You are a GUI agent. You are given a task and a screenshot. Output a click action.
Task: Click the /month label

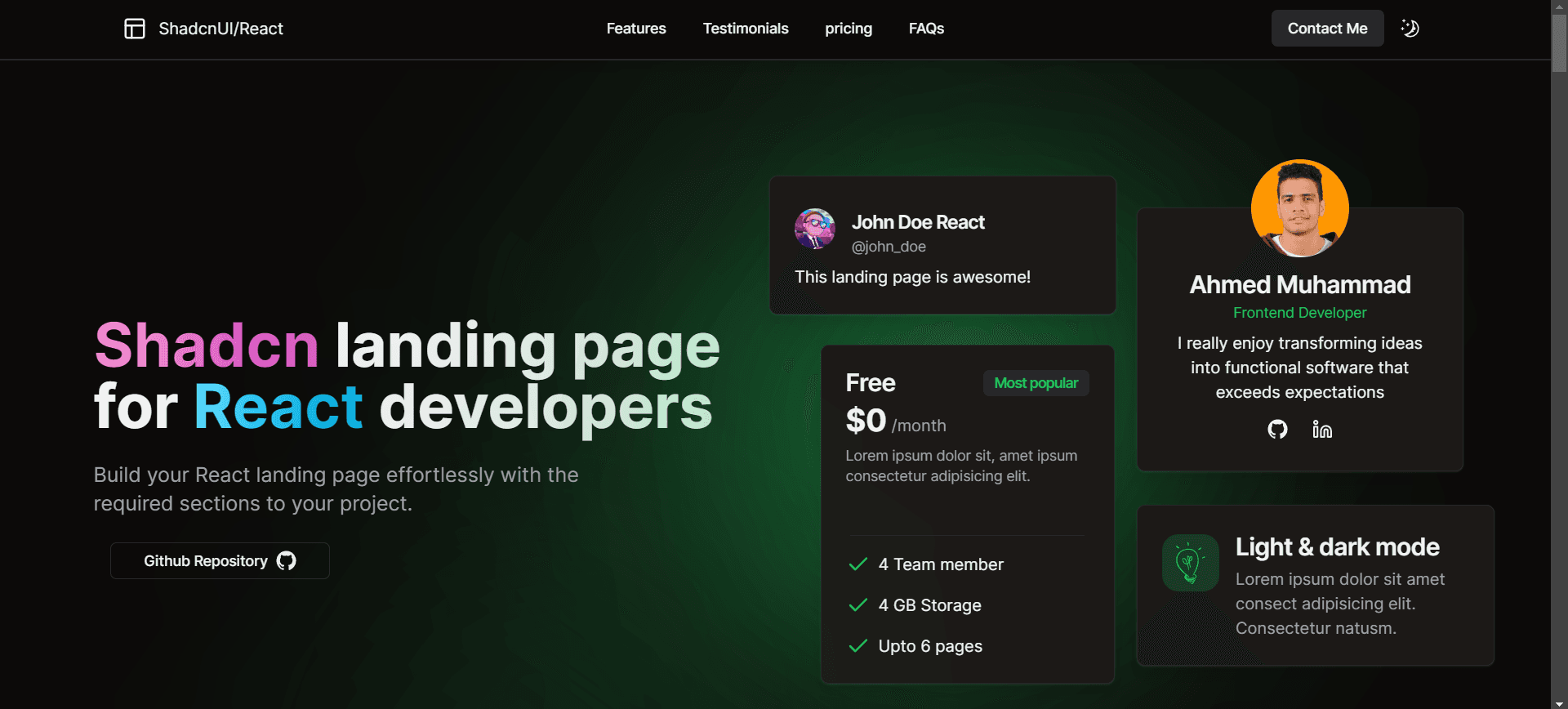pos(919,426)
